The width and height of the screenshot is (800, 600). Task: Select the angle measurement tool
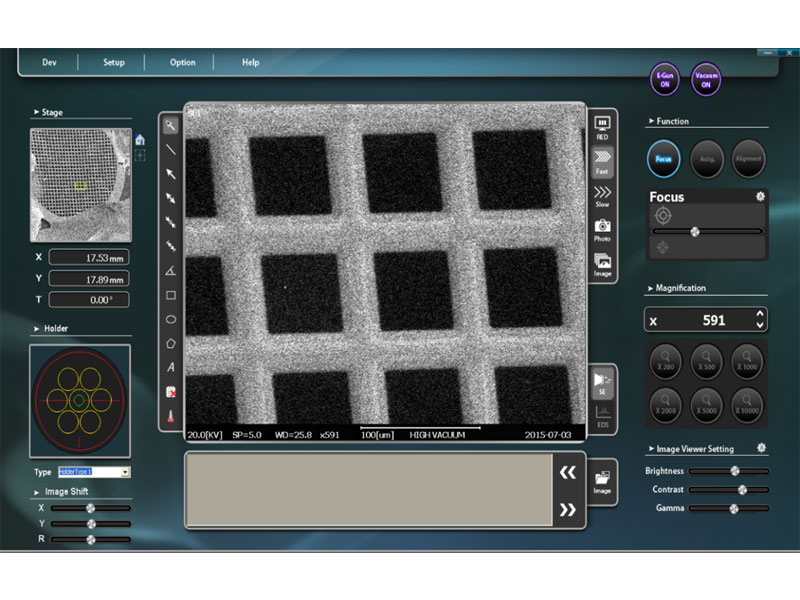[x=171, y=271]
